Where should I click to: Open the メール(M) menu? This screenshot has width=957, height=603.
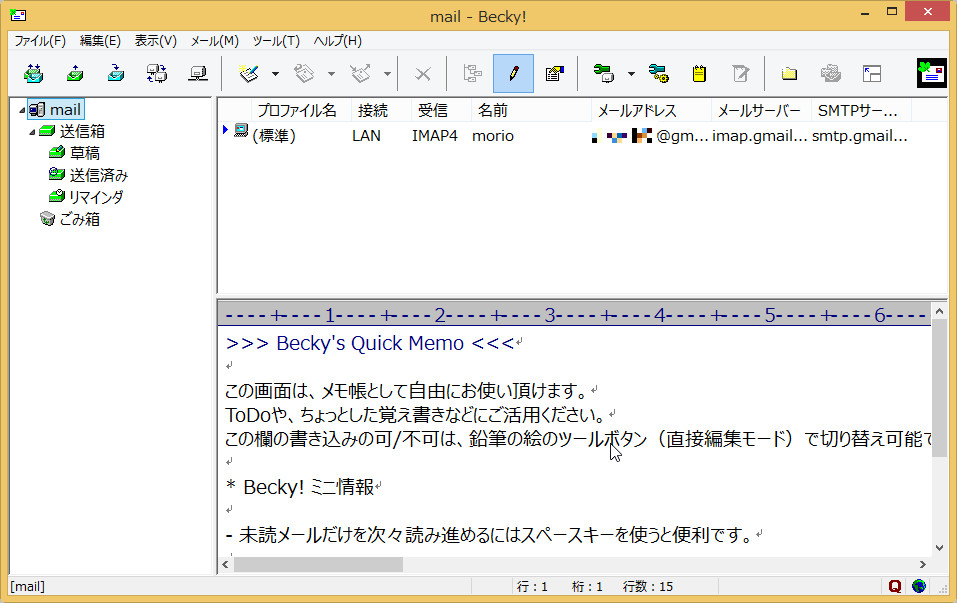click(x=213, y=41)
